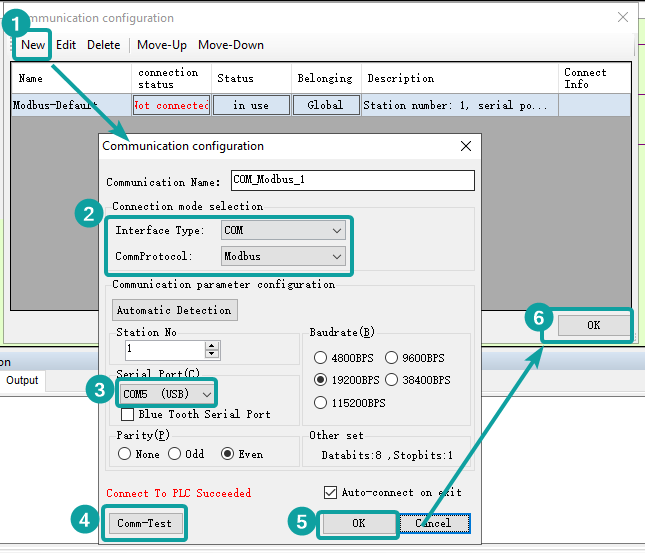Click Delete in the toolbar
The height and width of the screenshot is (553, 645).
103,45
